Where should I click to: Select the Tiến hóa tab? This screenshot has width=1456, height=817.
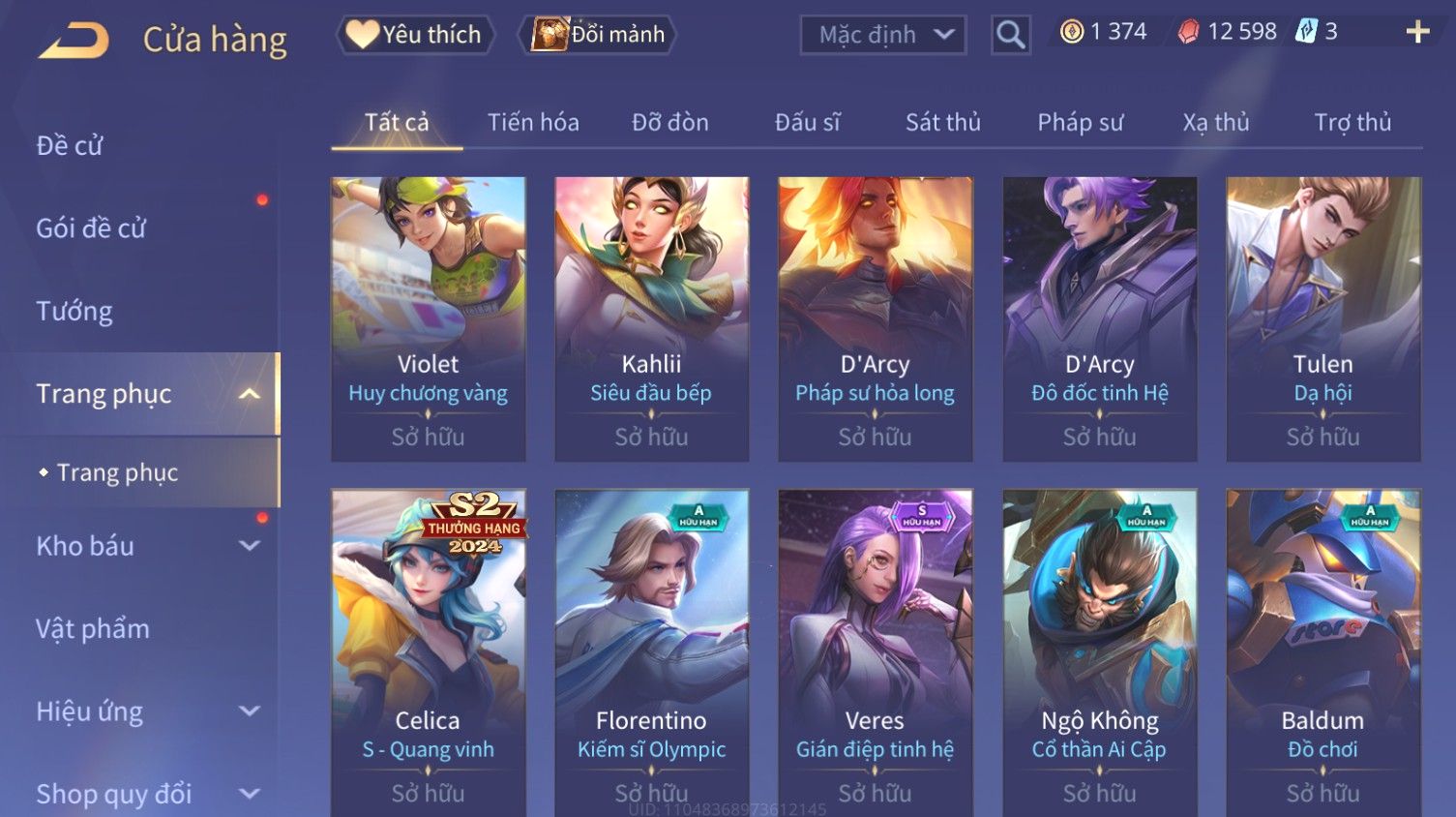(533, 123)
